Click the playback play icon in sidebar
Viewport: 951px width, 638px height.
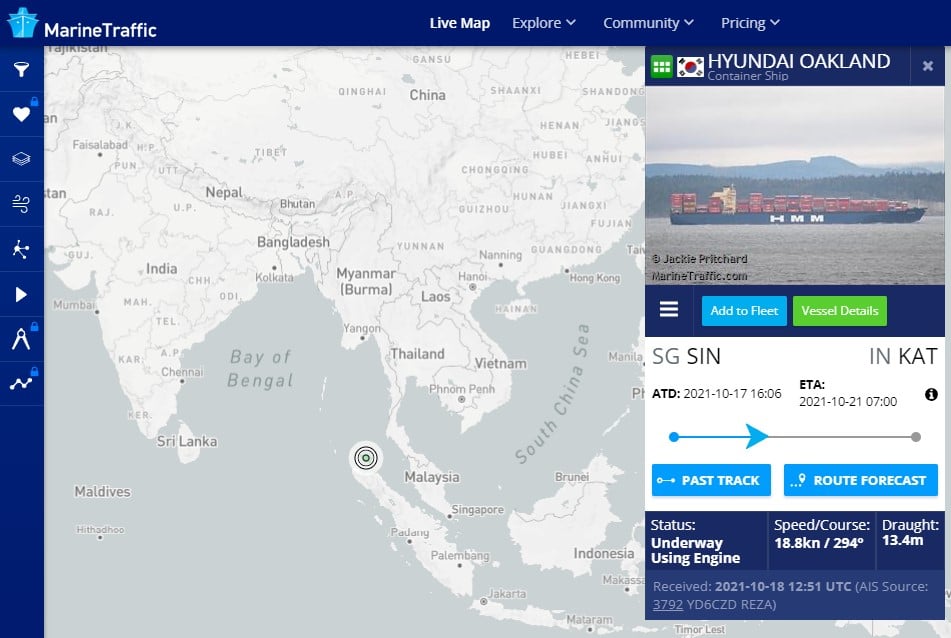tap(21, 294)
